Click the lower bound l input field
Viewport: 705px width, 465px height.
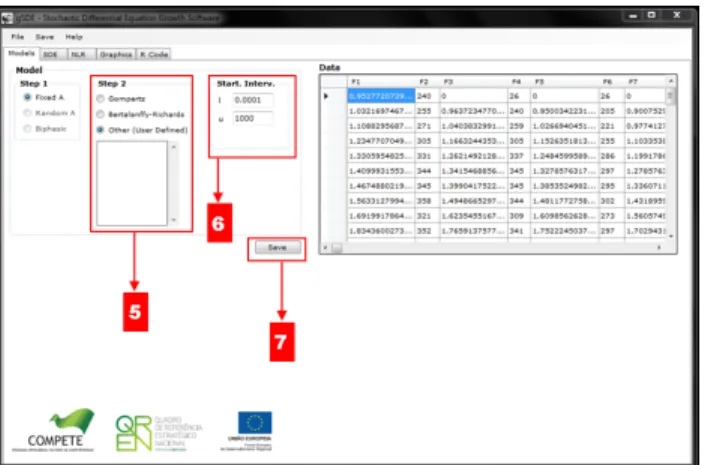click(x=253, y=100)
